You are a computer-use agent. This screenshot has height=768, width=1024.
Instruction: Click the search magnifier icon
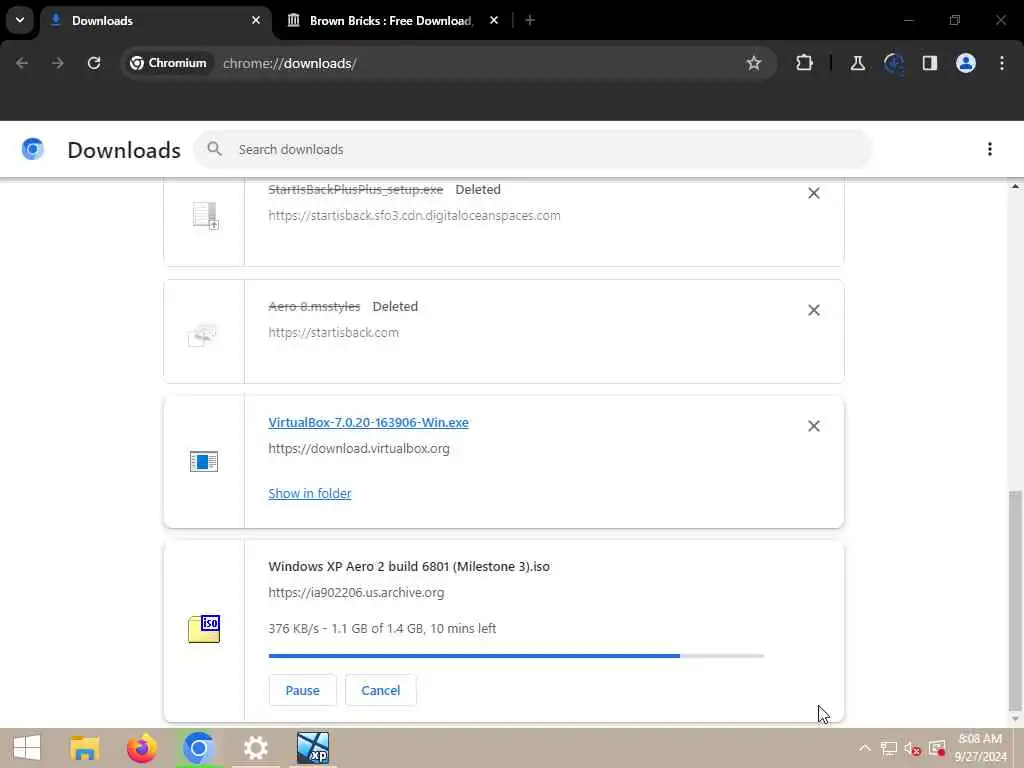(214, 150)
